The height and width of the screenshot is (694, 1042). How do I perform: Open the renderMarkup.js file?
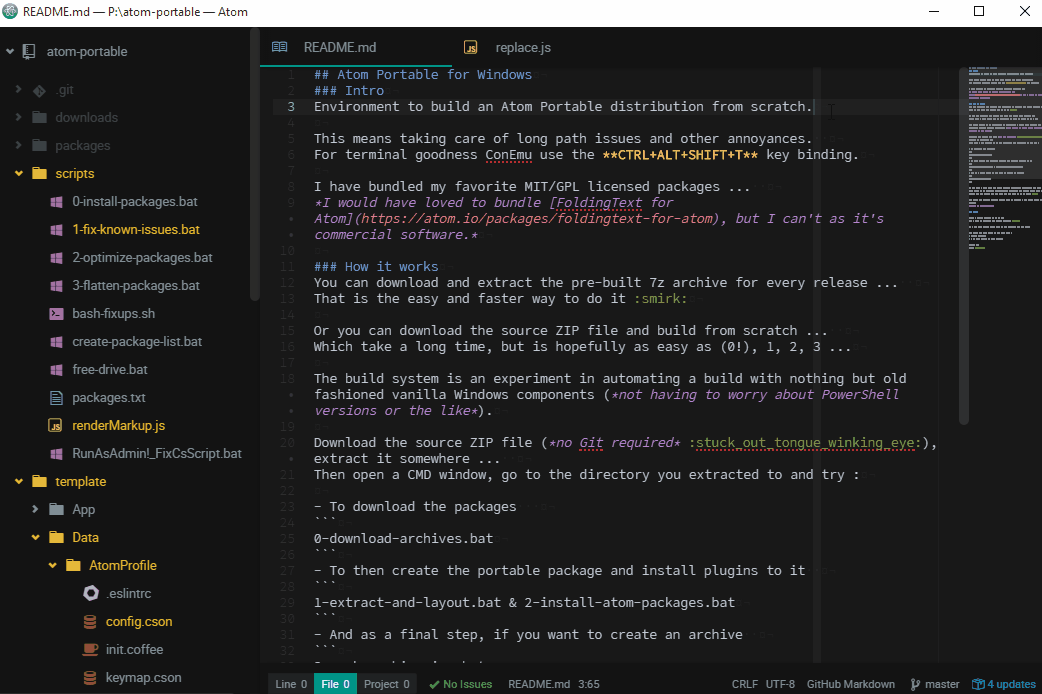118,425
